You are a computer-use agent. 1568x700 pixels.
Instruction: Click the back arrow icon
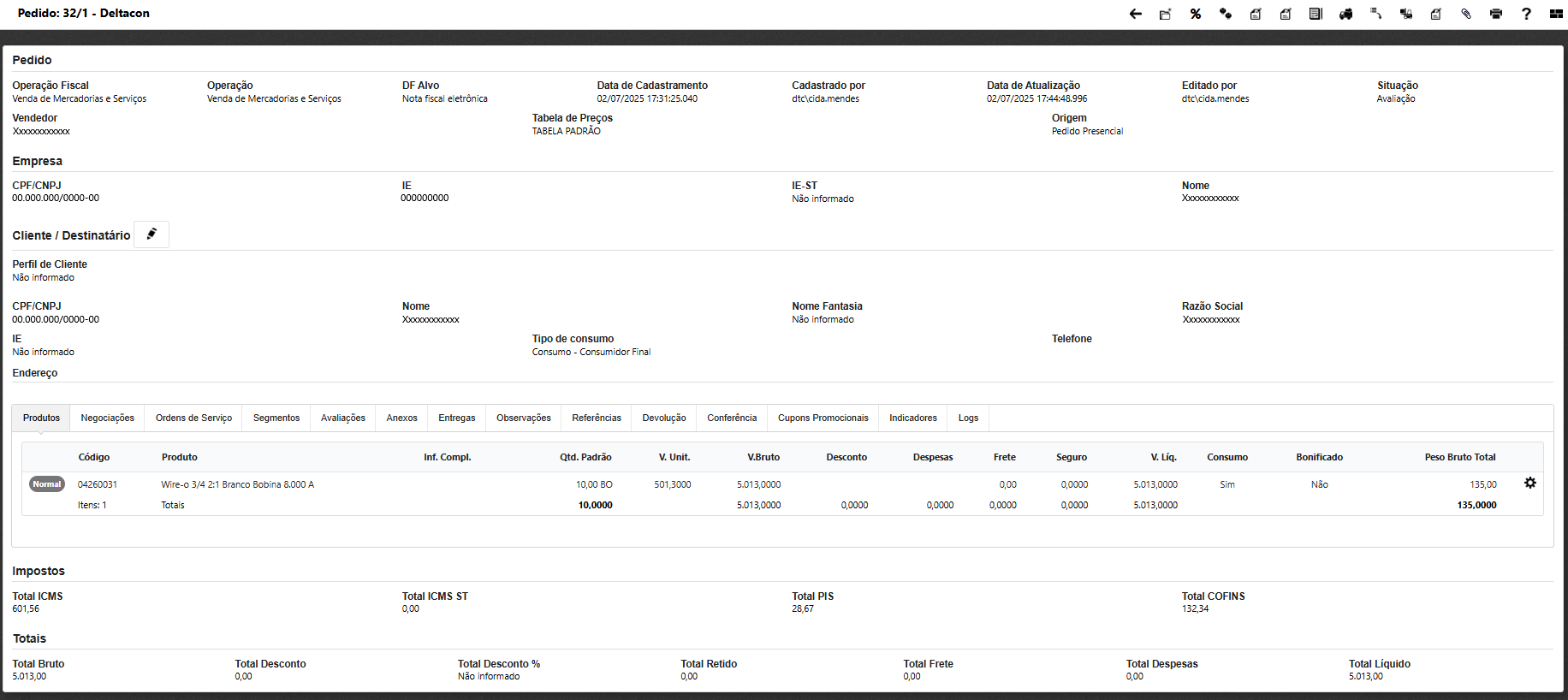(x=1136, y=14)
